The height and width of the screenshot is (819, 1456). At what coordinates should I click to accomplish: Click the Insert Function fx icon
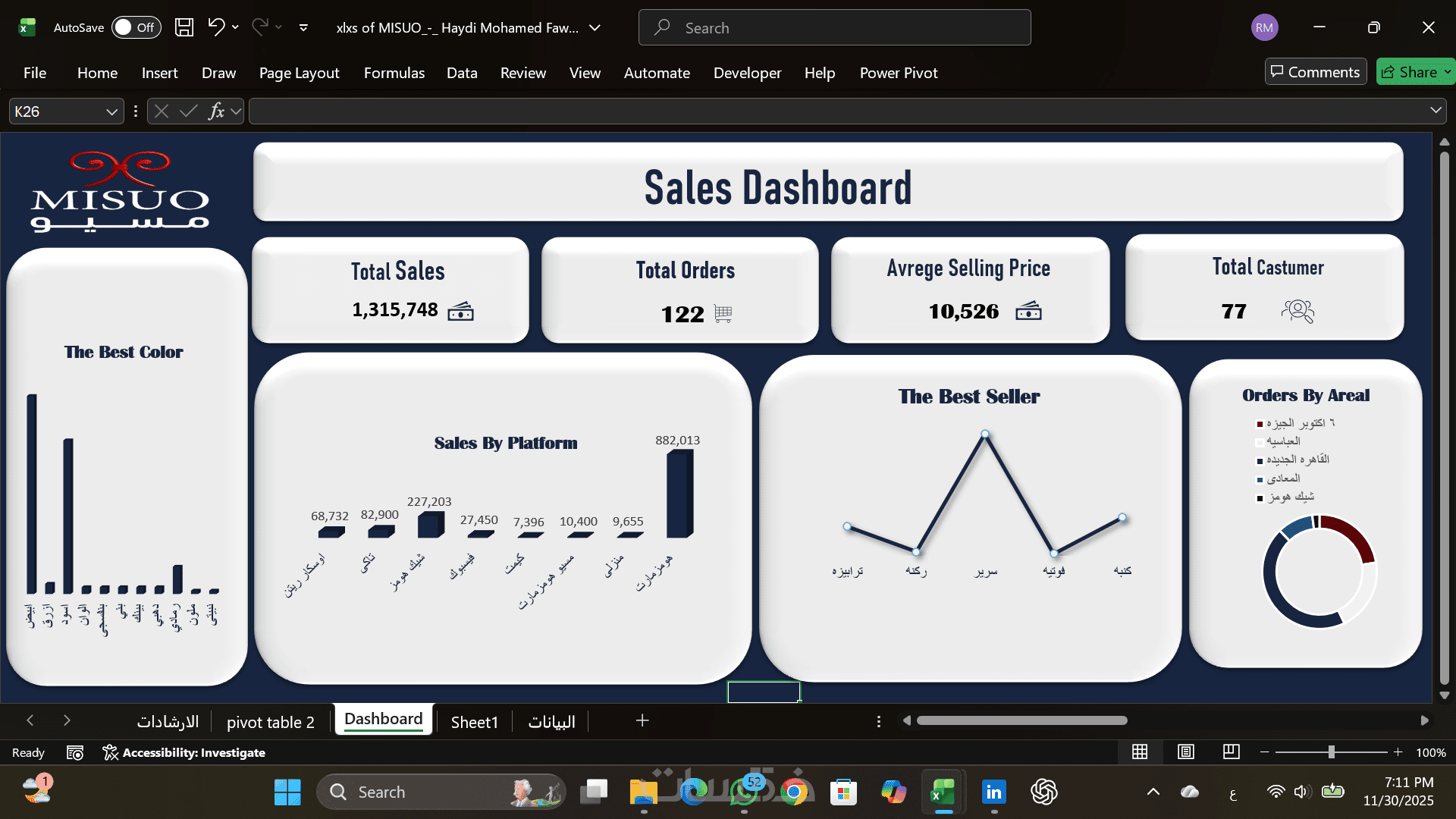pyautogui.click(x=216, y=111)
